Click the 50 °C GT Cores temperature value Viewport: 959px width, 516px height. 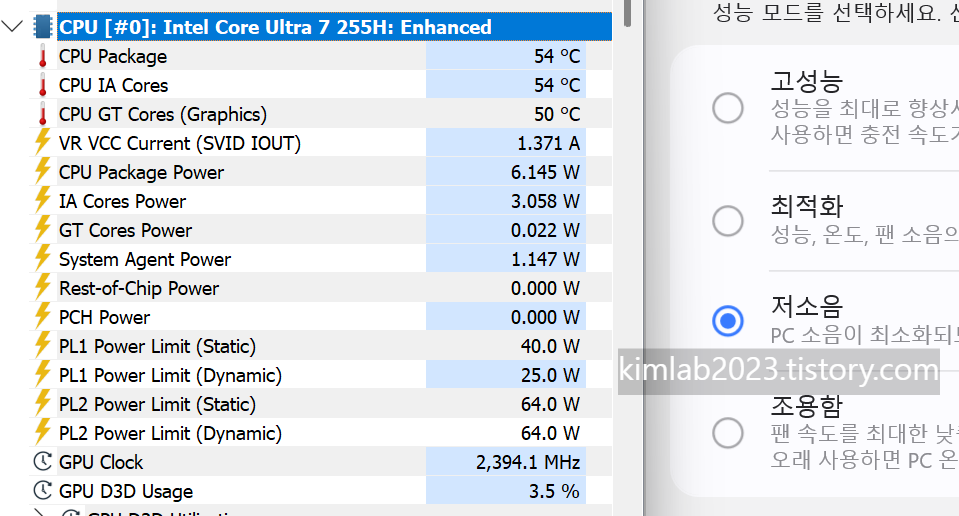pos(557,114)
